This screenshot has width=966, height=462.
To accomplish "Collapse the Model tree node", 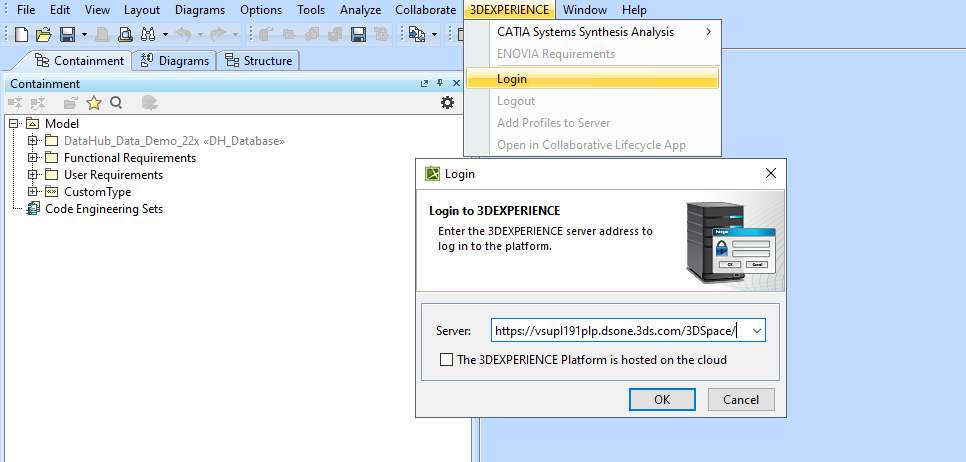I will click(x=15, y=124).
